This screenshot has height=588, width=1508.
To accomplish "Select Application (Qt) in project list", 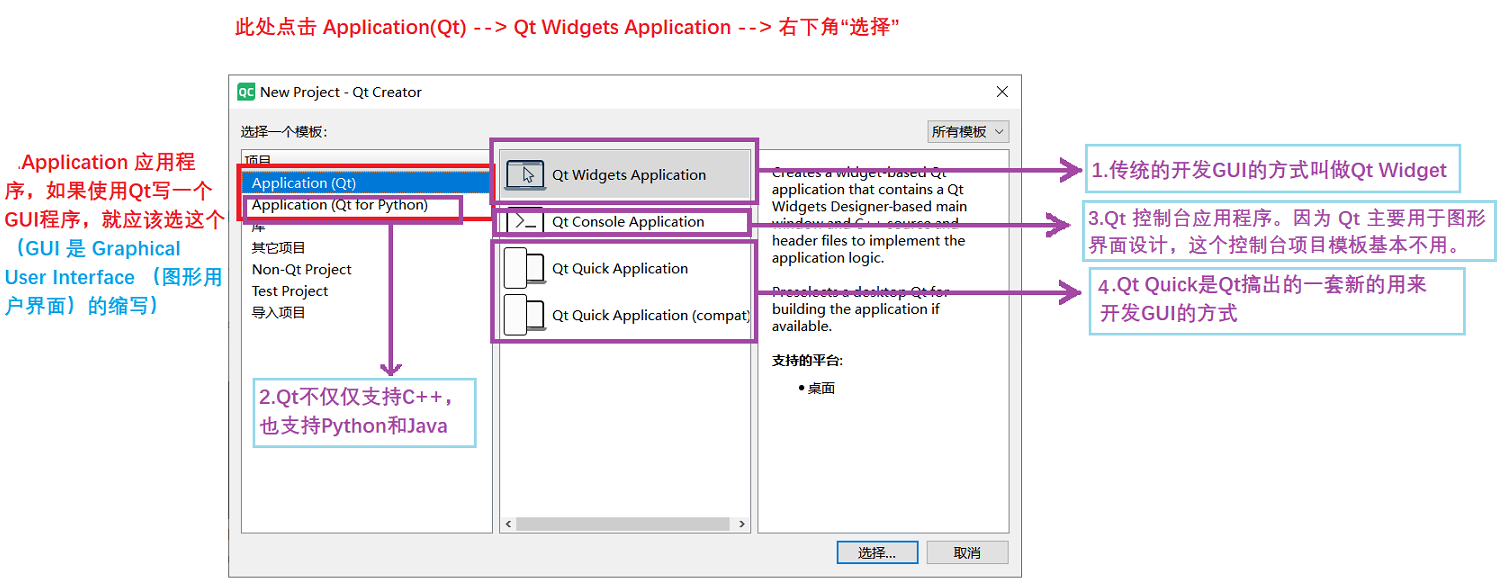I will point(366,183).
